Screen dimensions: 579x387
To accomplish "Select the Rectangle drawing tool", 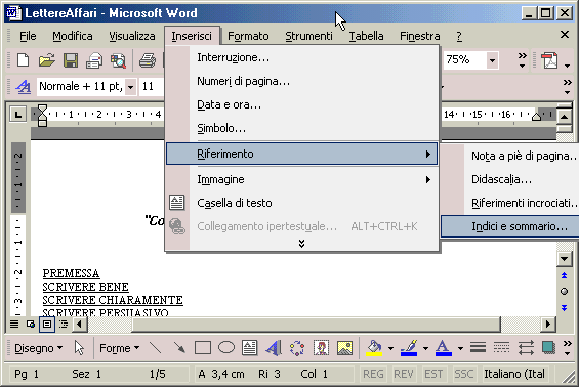I will pos(203,348).
